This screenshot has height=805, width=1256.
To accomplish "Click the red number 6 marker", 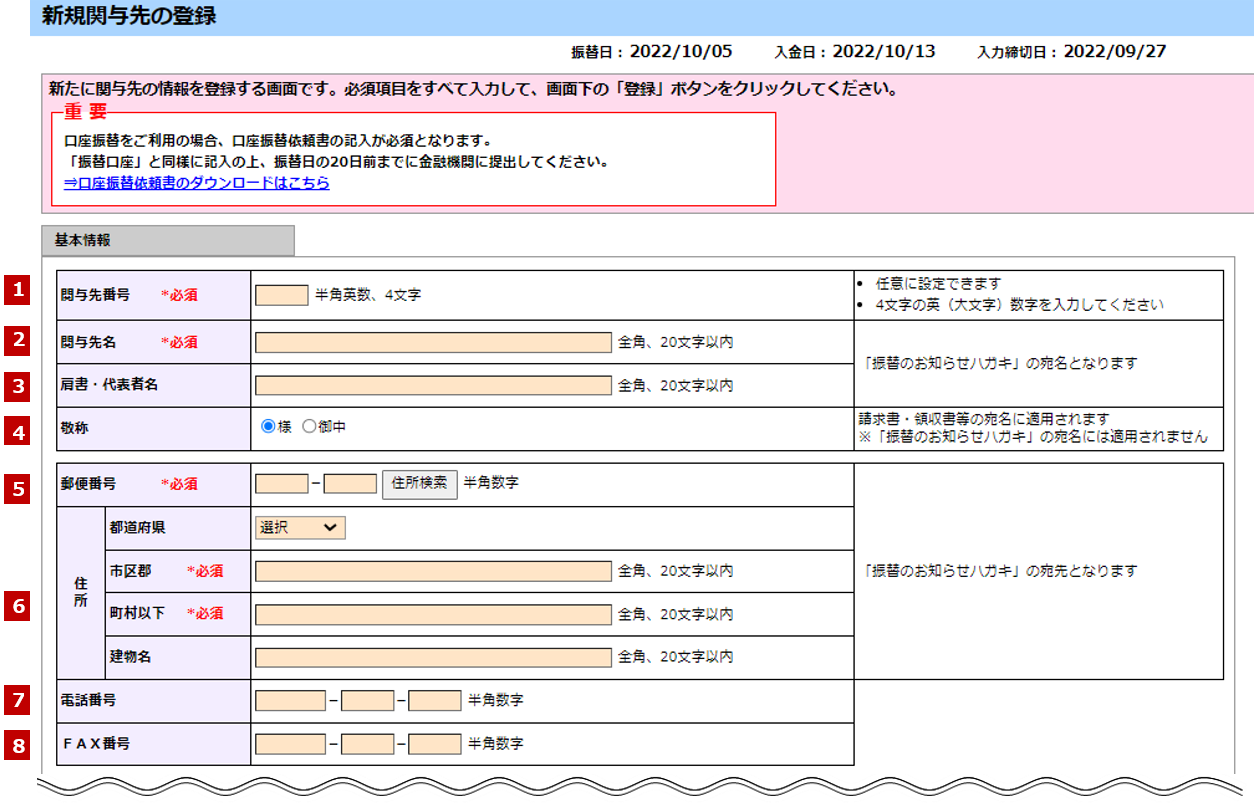I will [17, 606].
